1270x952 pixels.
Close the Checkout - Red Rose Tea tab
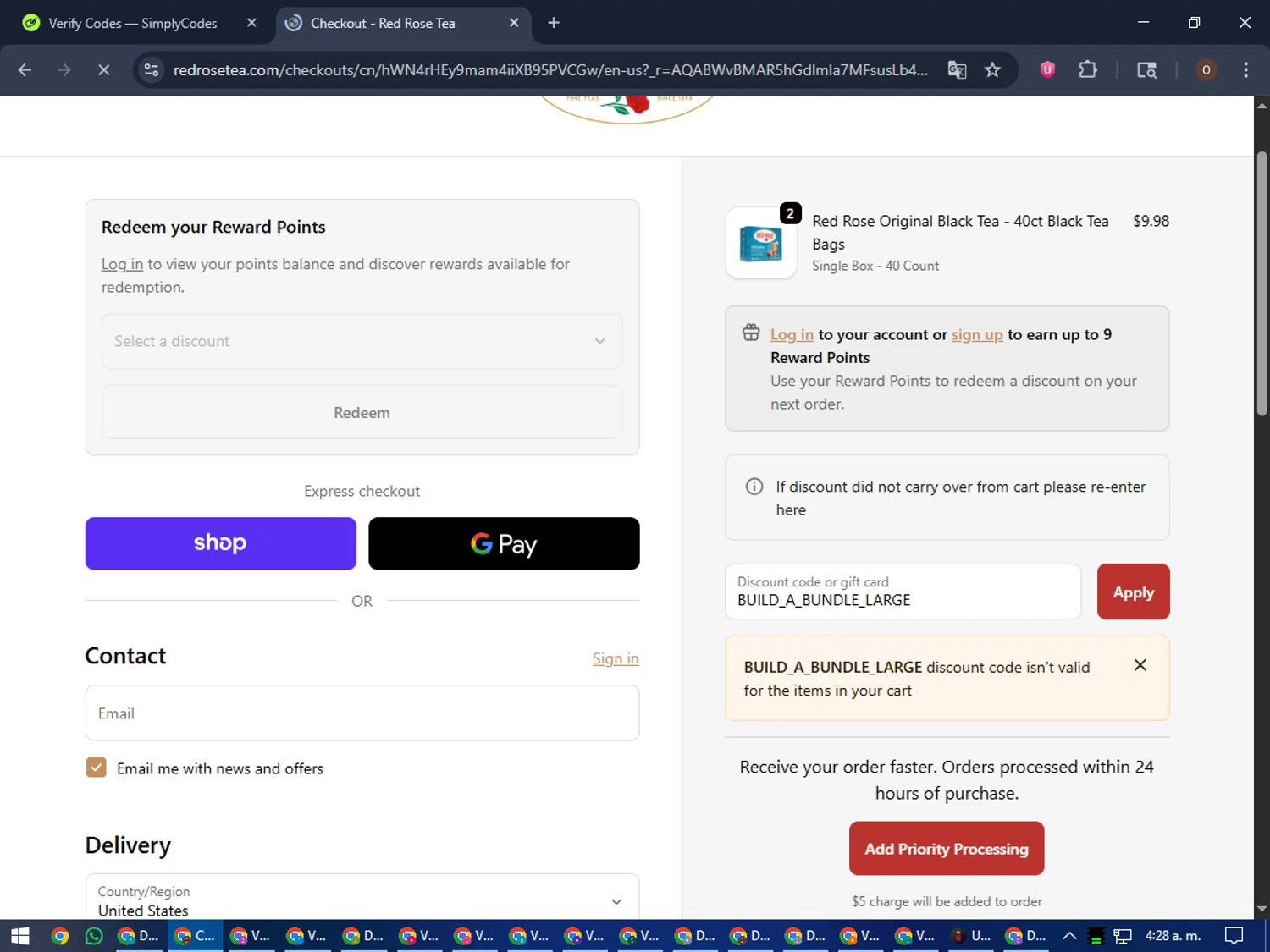pos(514,23)
